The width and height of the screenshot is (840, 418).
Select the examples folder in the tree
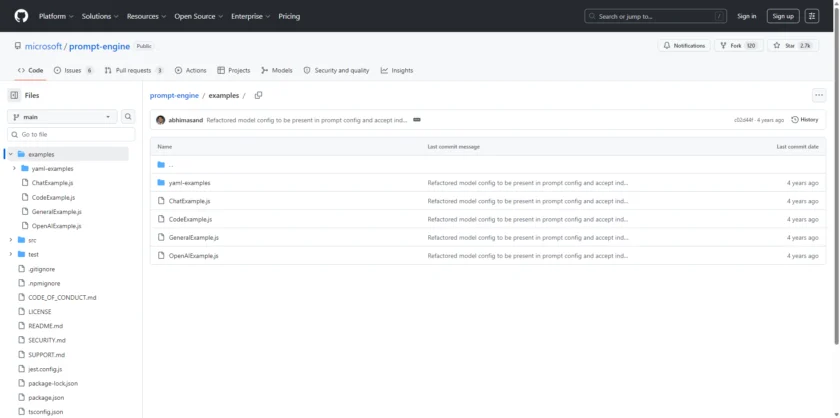(41, 154)
